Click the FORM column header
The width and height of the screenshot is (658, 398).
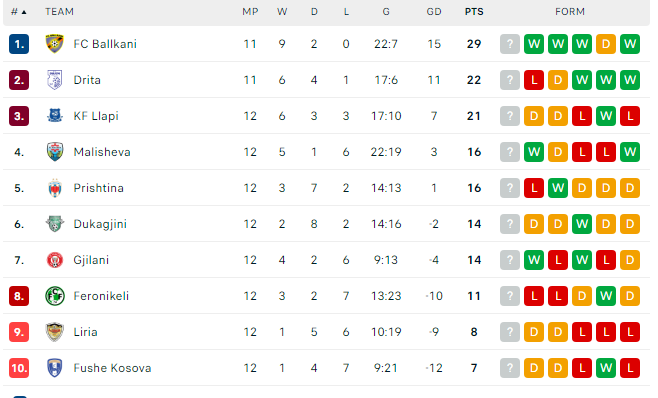click(x=569, y=12)
